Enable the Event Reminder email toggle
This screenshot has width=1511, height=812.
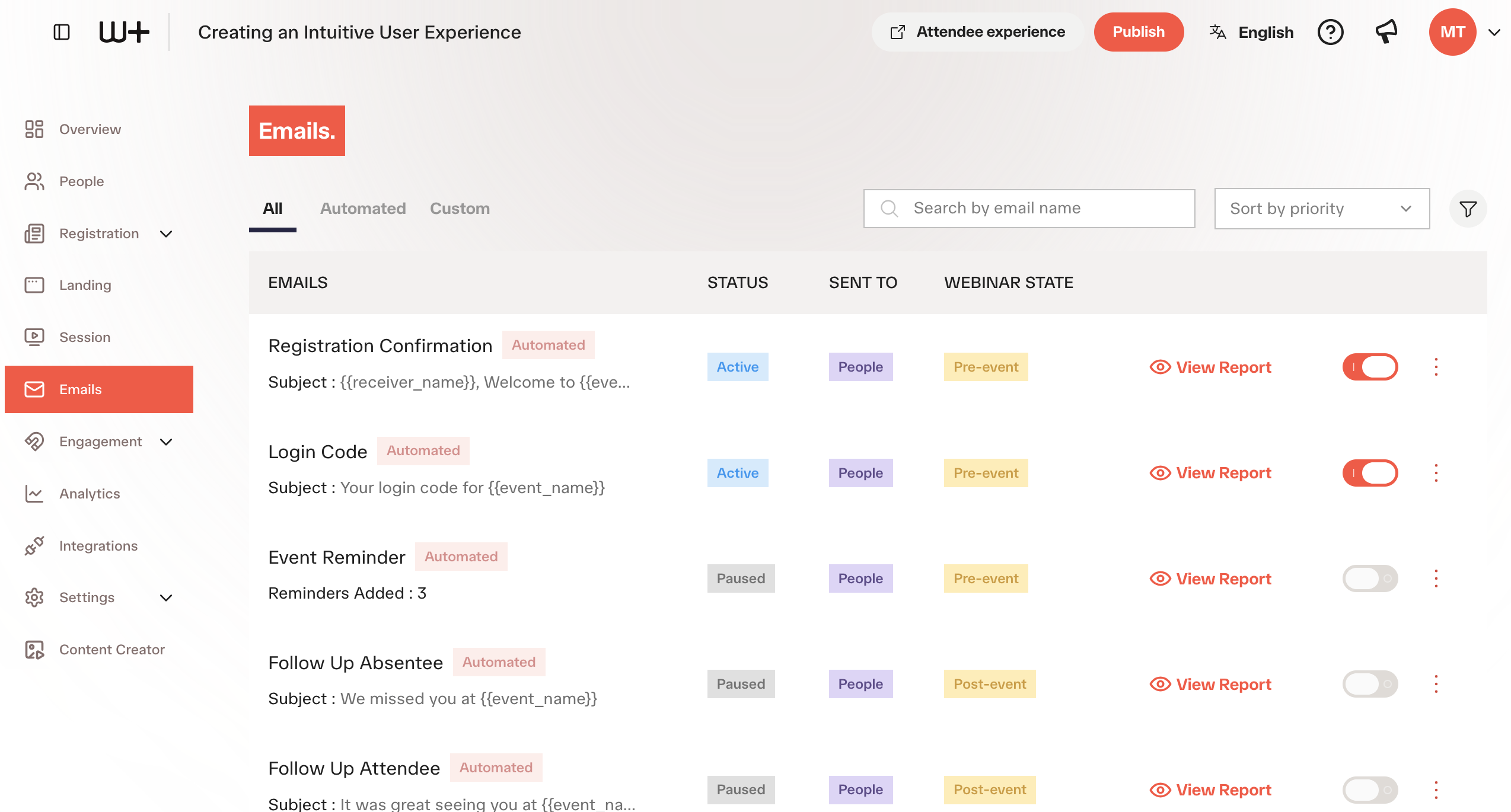tap(1370, 578)
